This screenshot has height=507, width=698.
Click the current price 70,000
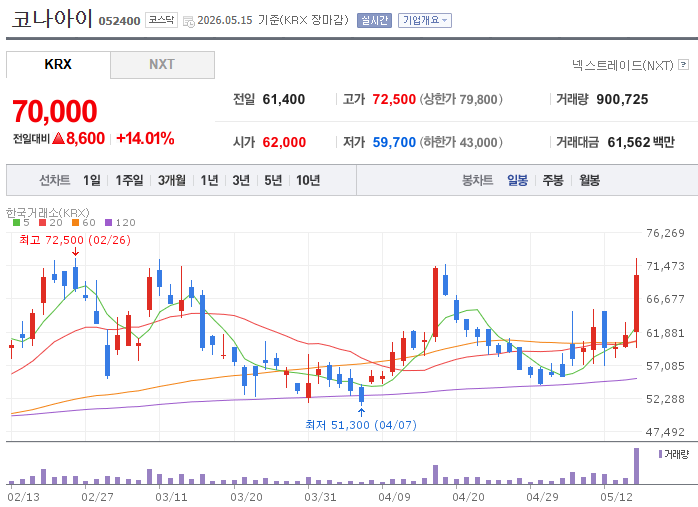55,111
